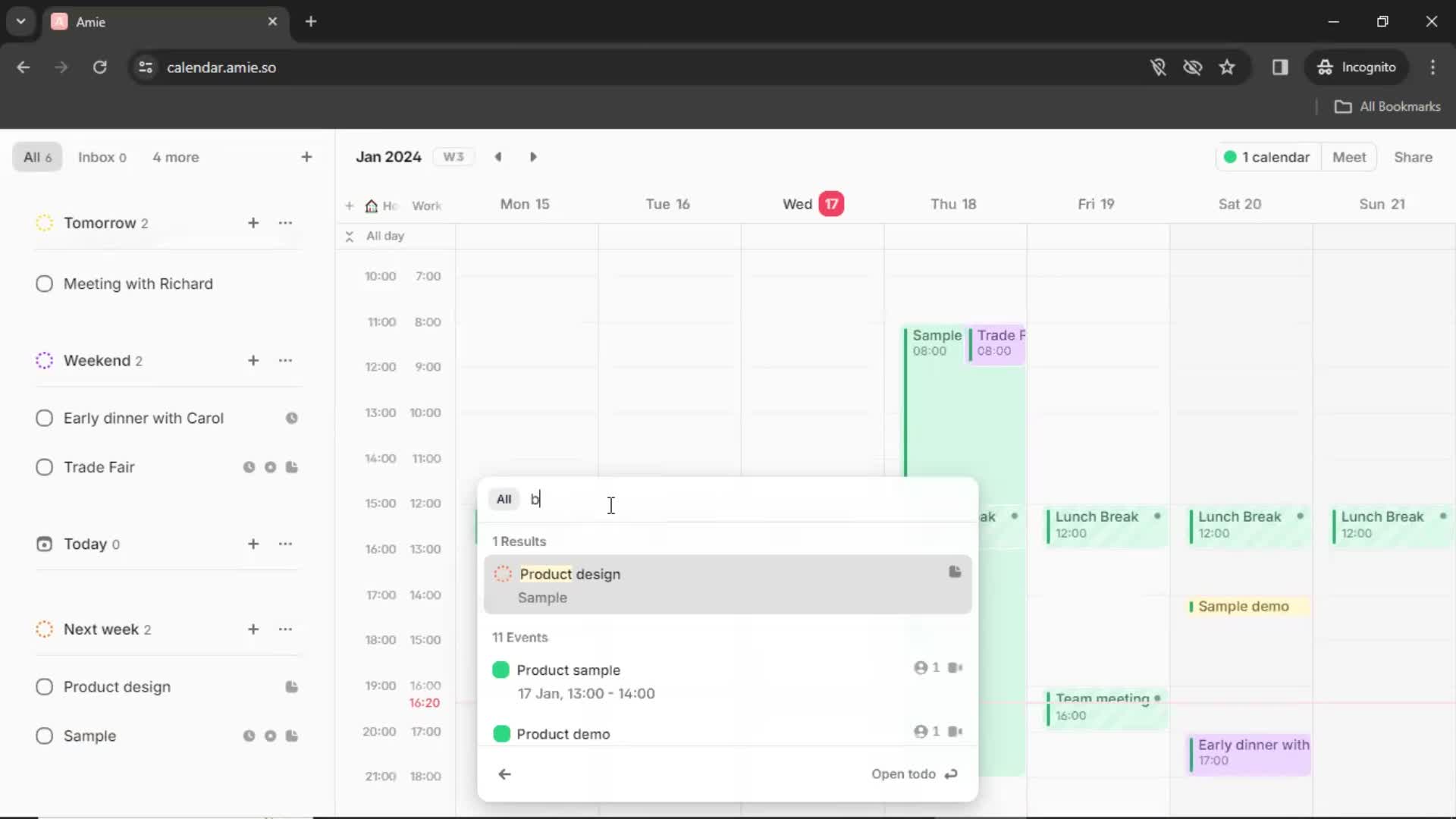
Task: Select the All filter tab in search panel
Action: click(x=504, y=499)
